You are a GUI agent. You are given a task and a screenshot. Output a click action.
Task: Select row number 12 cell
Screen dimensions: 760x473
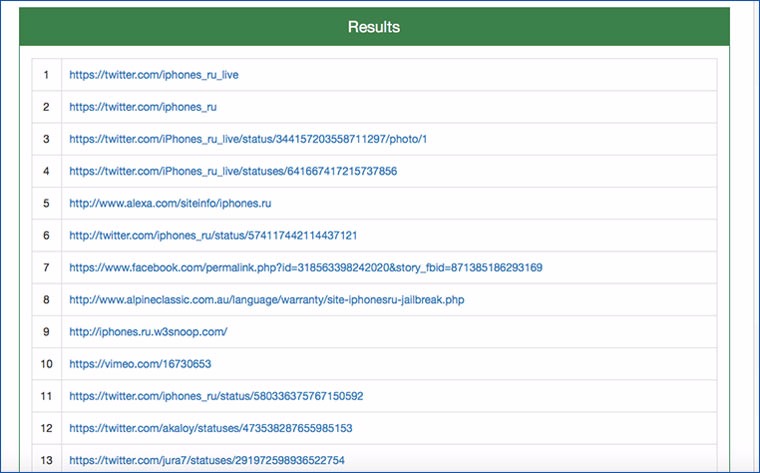pyautogui.click(x=47, y=428)
